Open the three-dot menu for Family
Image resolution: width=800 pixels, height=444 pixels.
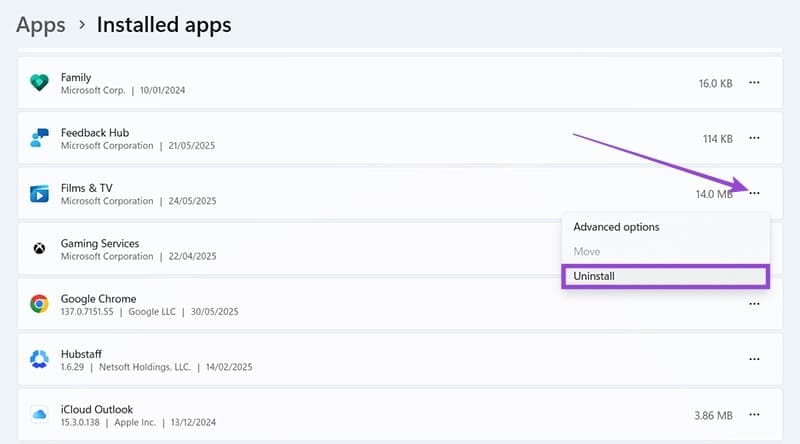coord(754,83)
